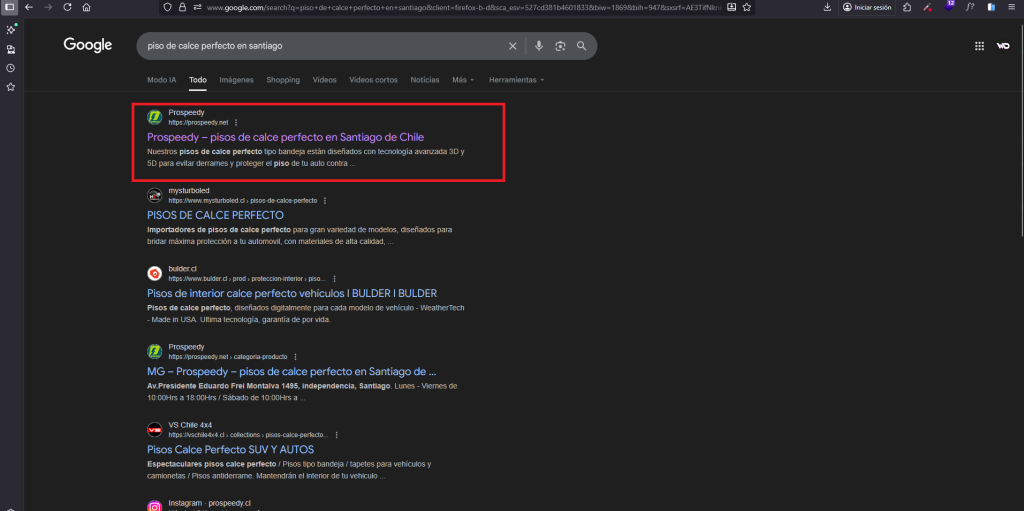
Task: Switch to the Modo IA tab
Action: (x=161, y=80)
